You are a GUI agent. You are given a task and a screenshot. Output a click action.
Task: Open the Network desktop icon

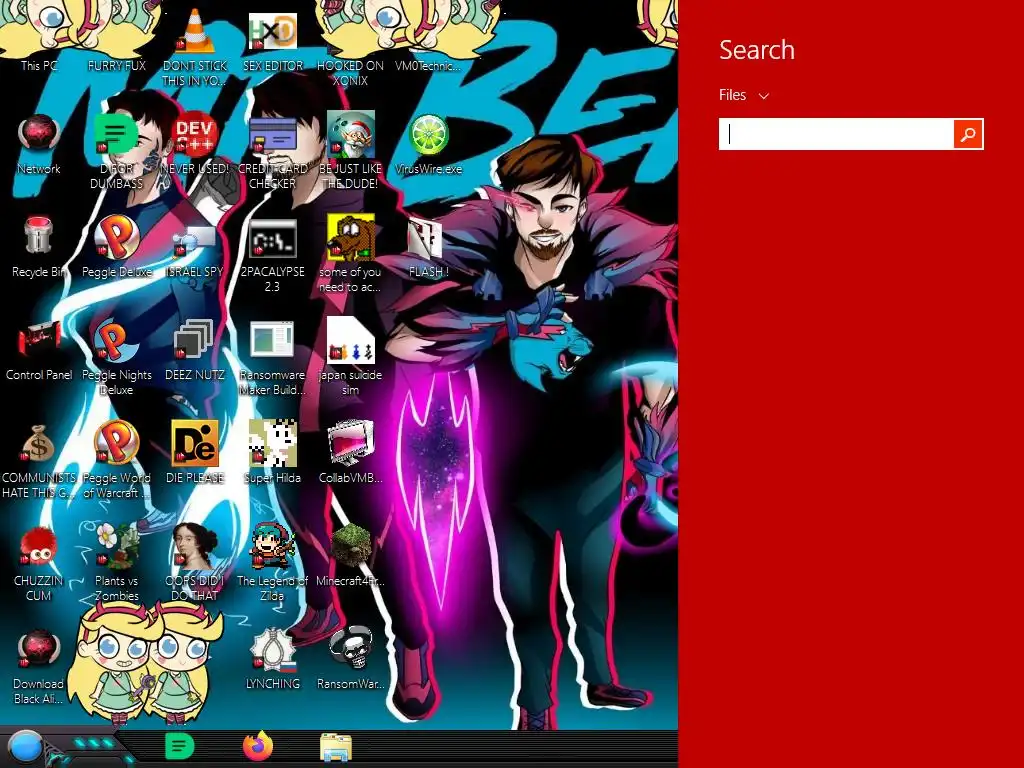tap(39, 144)
